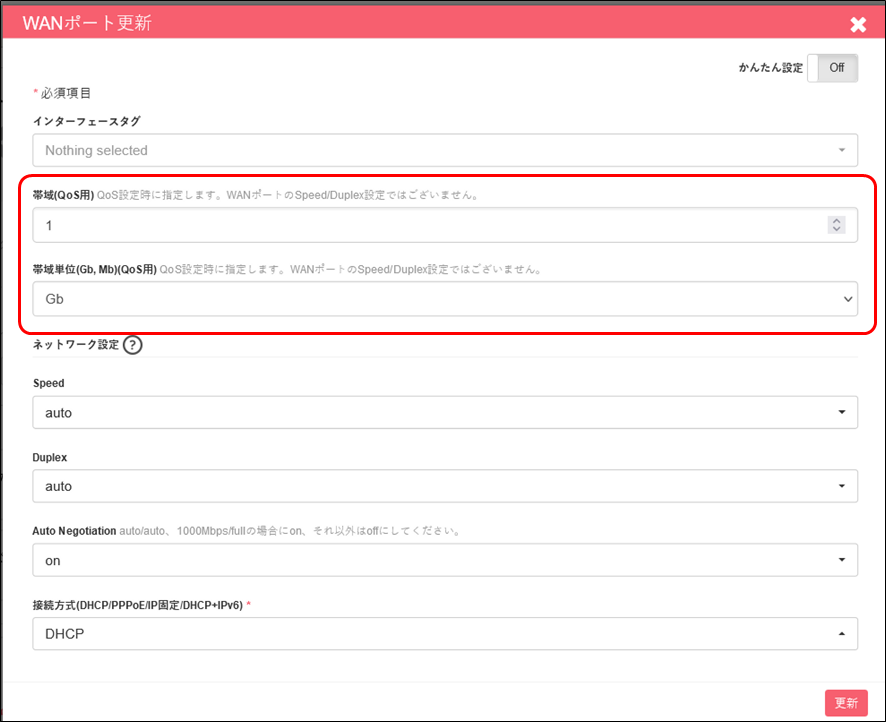
Task: Click the 接続方式(DHCP/PPPoE/IP固定/DHCP+IPv6) label
Action: click(137, 605)
